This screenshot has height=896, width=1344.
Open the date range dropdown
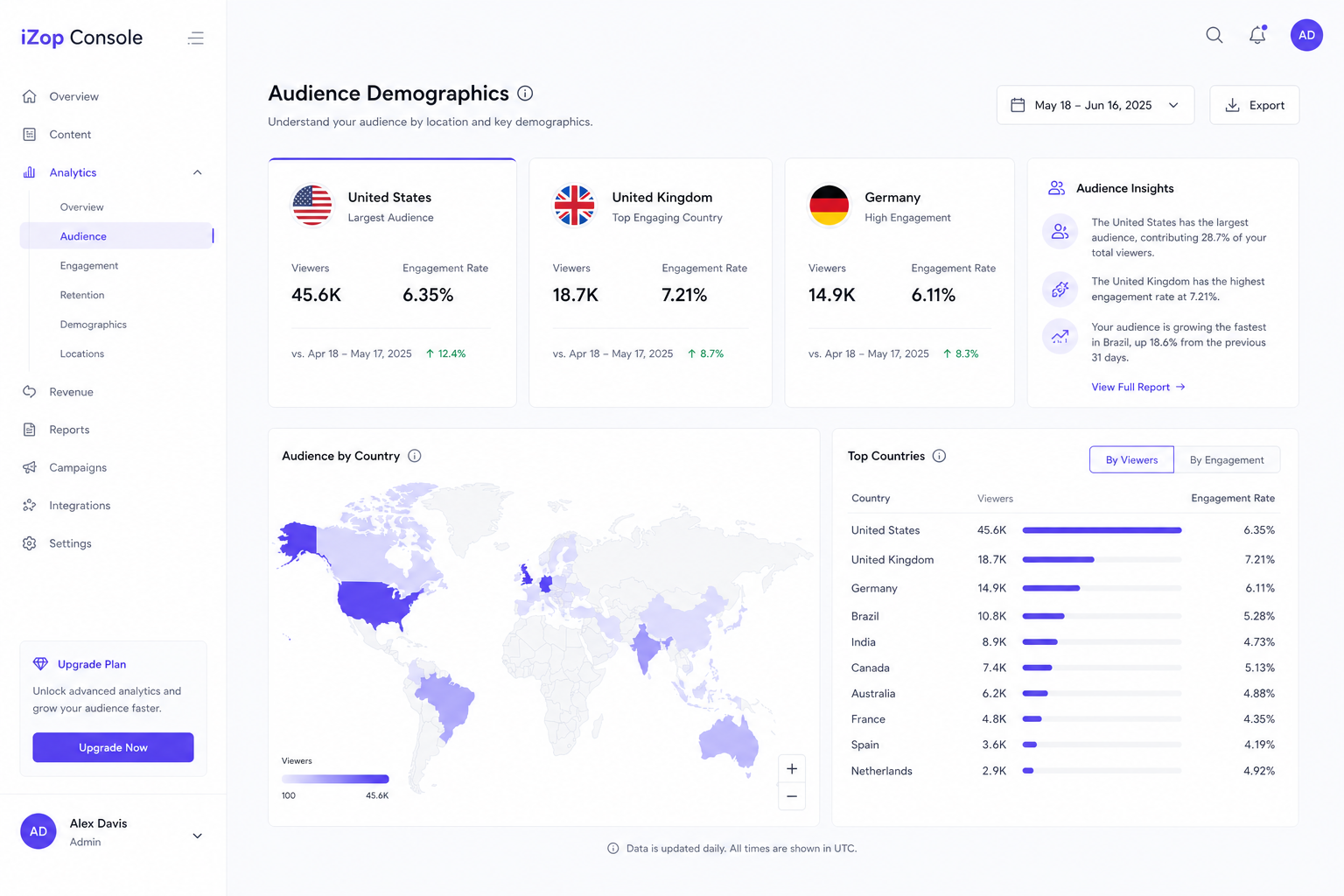point(1095,105)
